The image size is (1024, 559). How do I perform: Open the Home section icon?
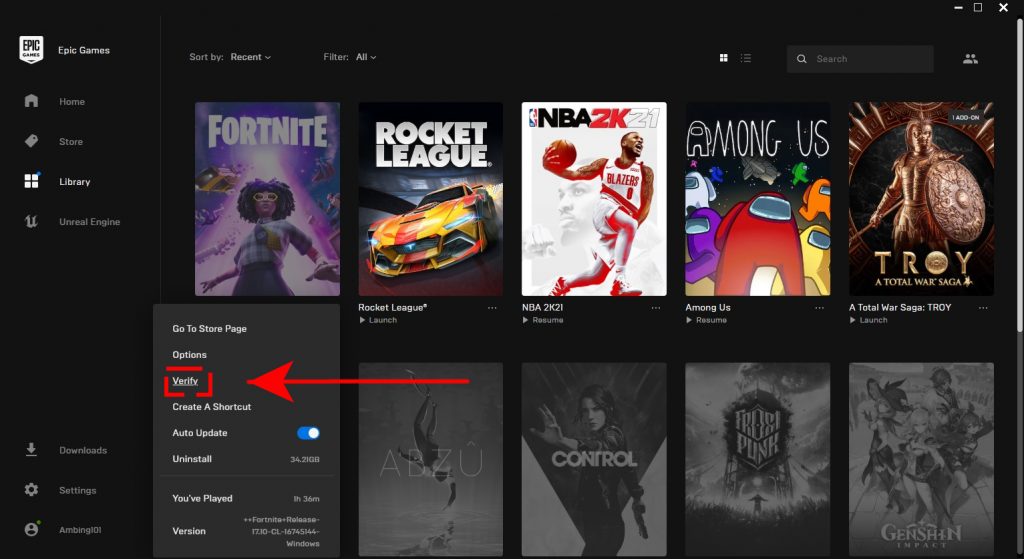coord(31,101)
